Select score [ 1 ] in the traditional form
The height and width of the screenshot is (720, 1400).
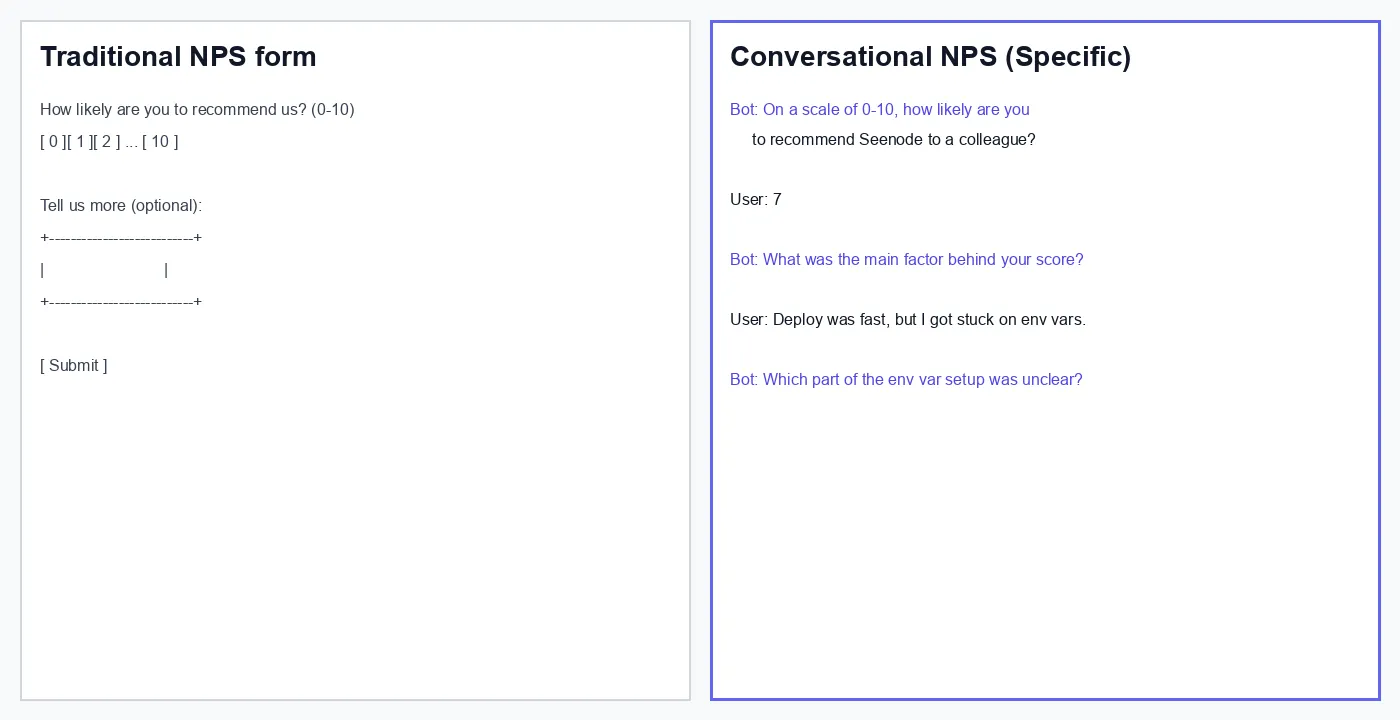(80, 142)
